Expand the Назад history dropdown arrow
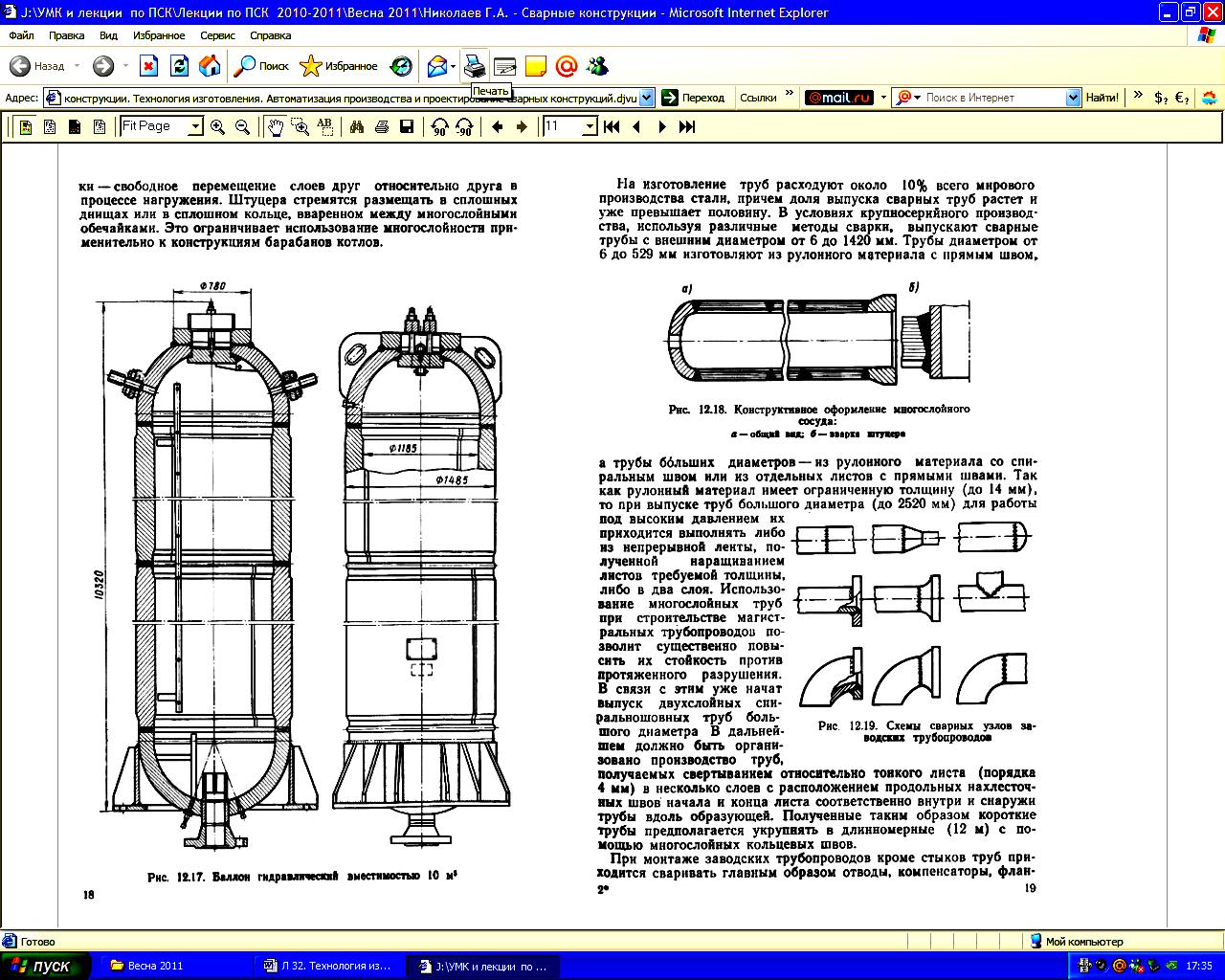Screen dimensions: 1225x980 (77, 66)
